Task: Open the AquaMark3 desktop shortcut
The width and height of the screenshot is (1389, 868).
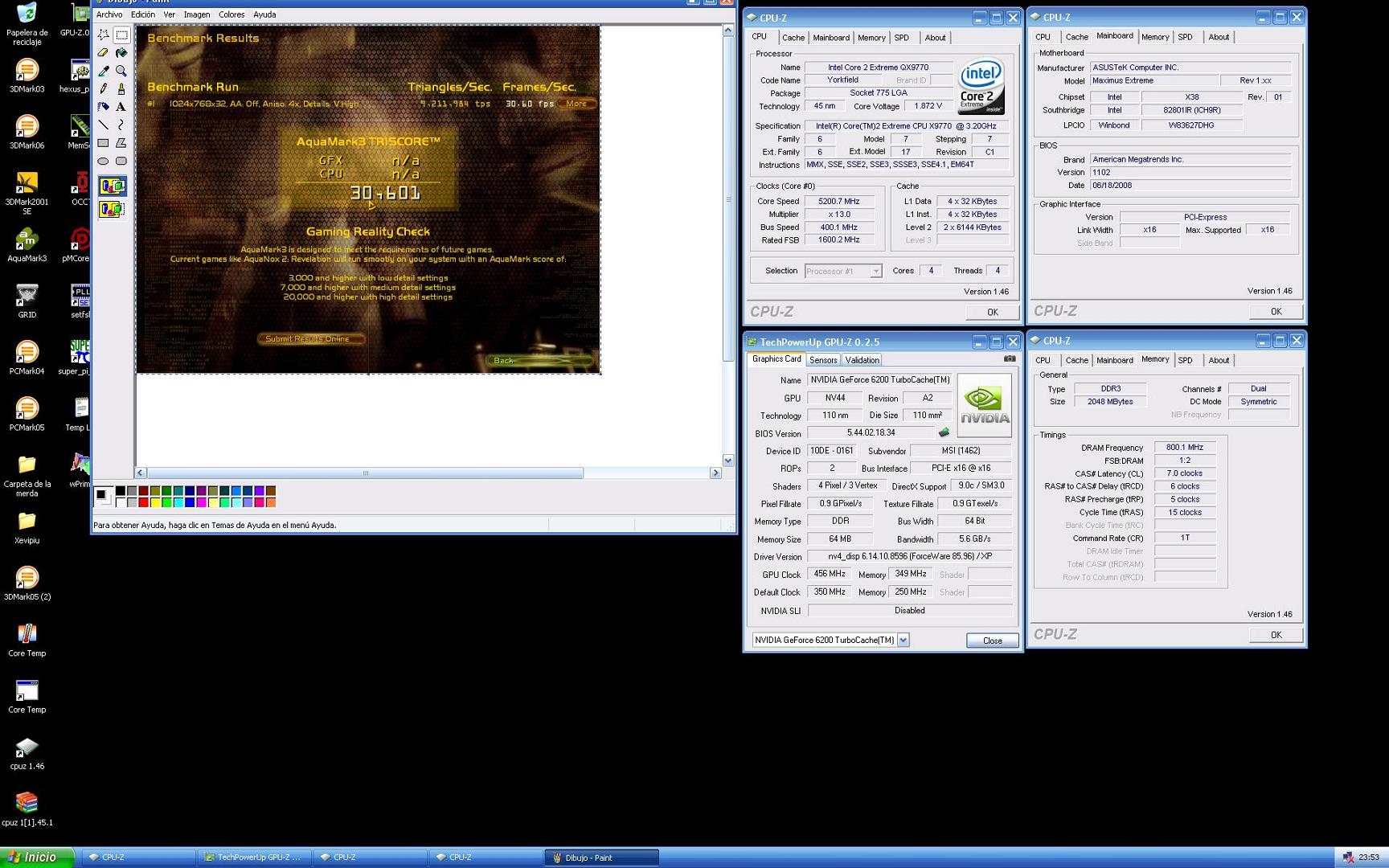Action: point(27,245)
